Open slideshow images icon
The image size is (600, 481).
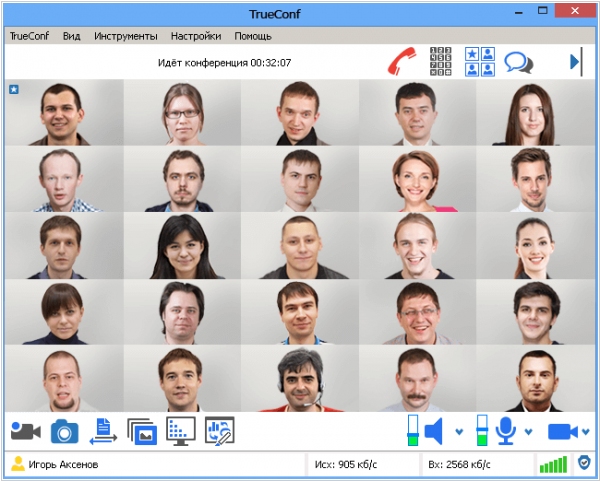click(142, 431)
